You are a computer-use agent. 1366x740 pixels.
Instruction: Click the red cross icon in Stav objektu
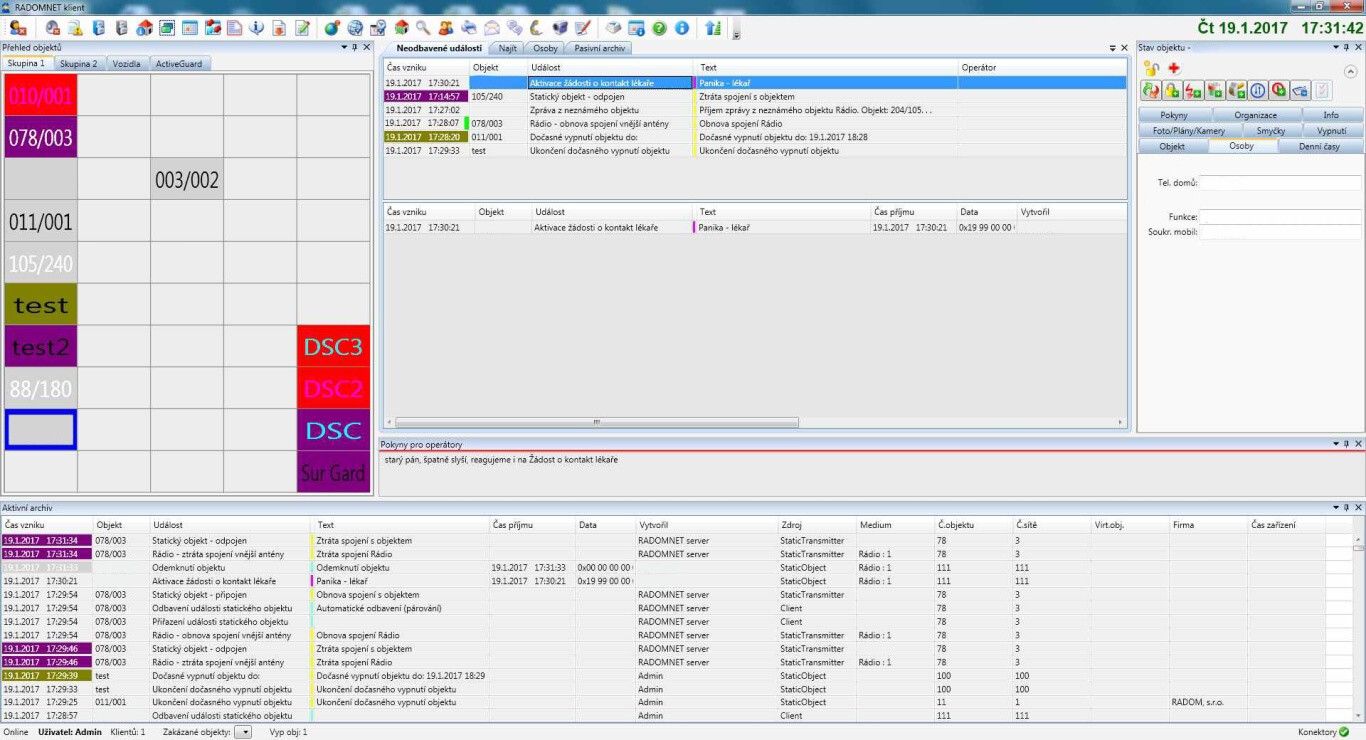point(1174,68)
